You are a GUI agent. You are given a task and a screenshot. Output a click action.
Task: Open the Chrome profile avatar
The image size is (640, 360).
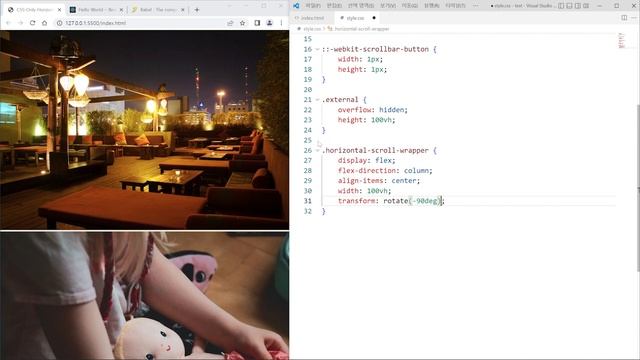coord(269,23)
